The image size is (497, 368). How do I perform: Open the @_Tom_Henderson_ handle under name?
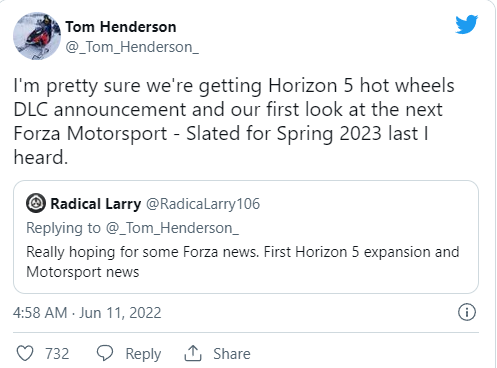coord(132,47)
